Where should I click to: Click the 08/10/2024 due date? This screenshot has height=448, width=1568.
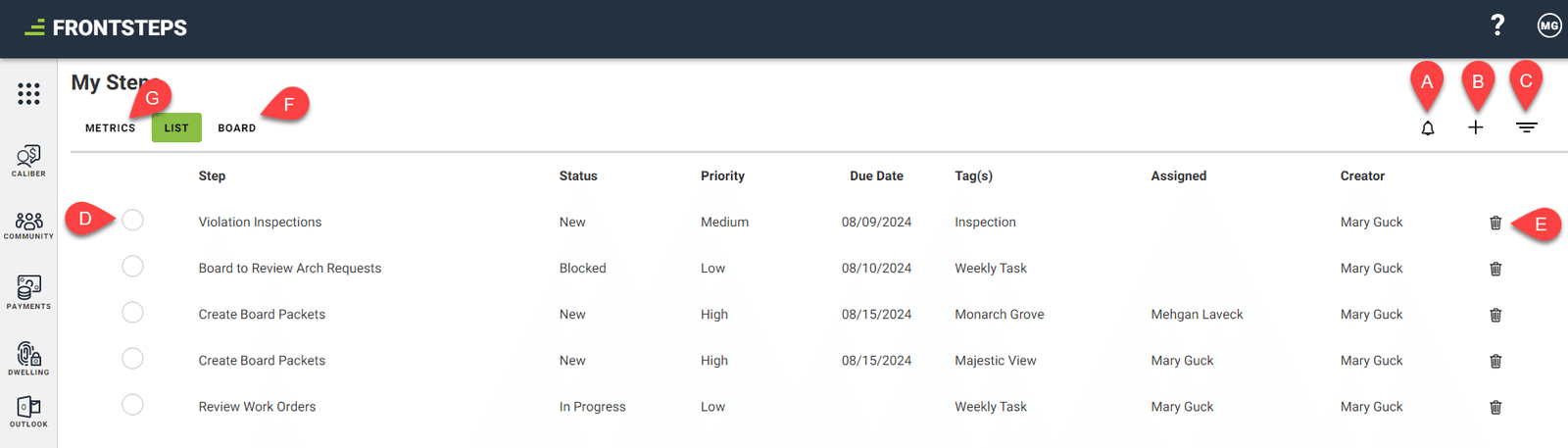[876, 269]
